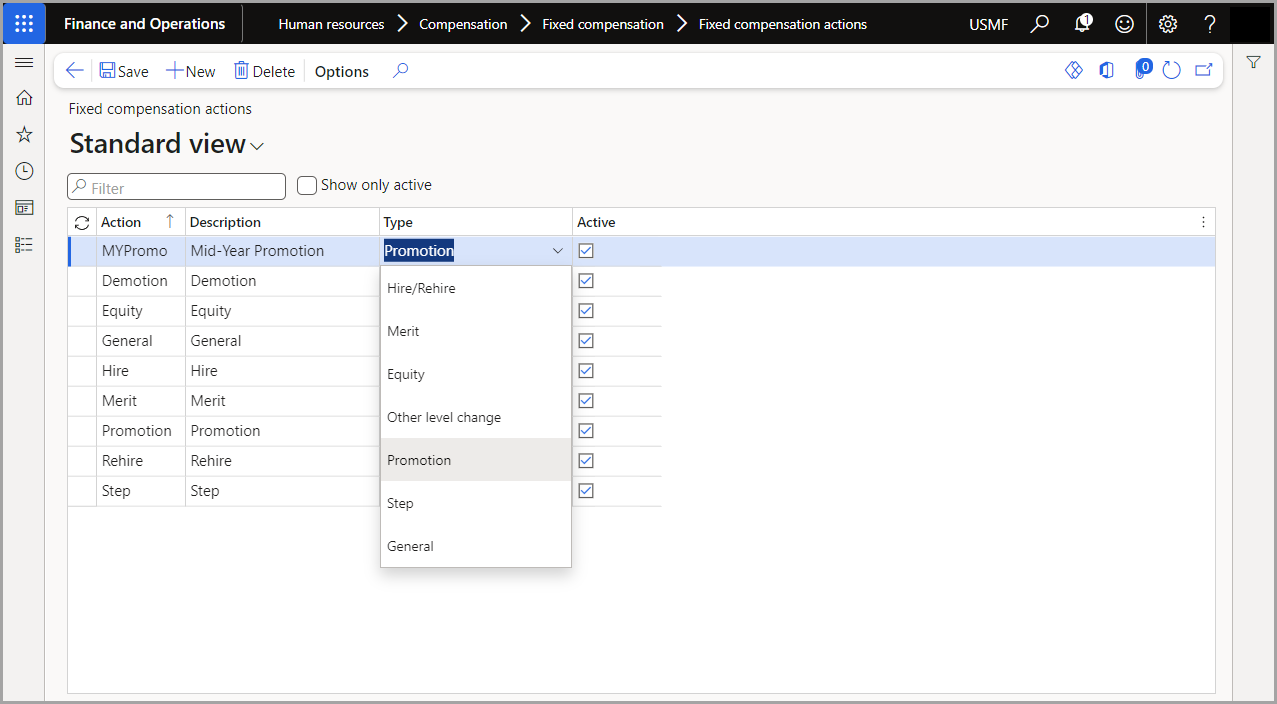Open Workspaces icon in the sidebar
Screen dimensions: 1277x704
24,207
